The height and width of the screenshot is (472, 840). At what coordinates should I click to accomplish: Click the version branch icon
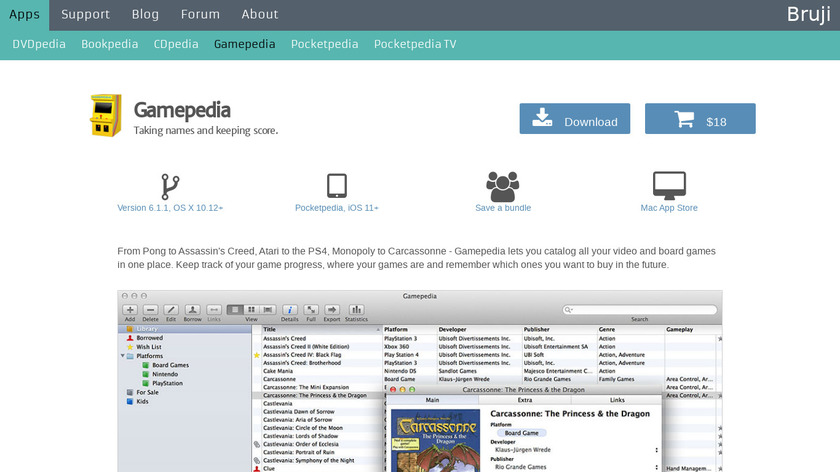pyautogui.click(x=170, y=186)
